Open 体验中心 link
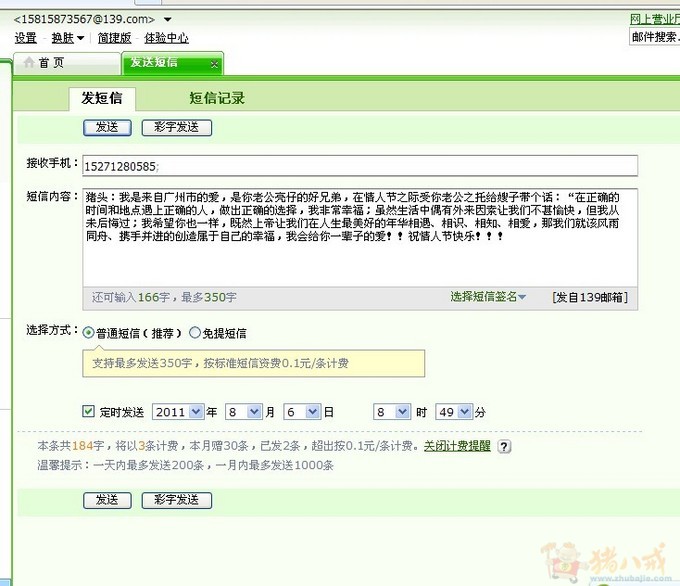 [167, 38]
